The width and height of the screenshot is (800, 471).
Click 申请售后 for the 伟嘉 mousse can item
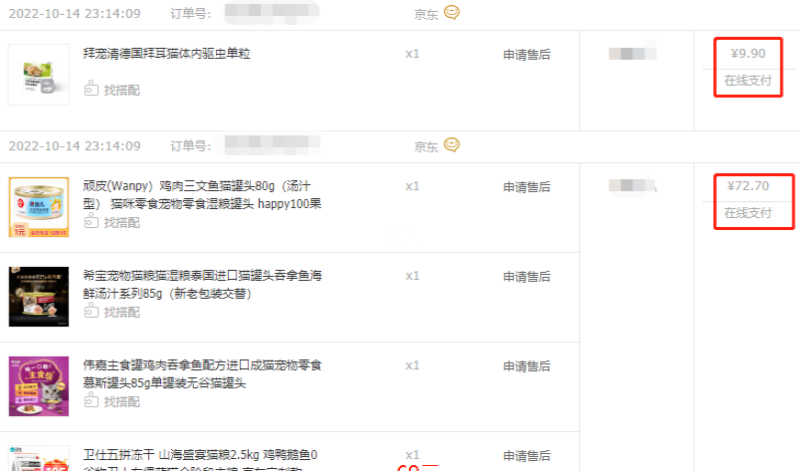(x=527, y=366)
